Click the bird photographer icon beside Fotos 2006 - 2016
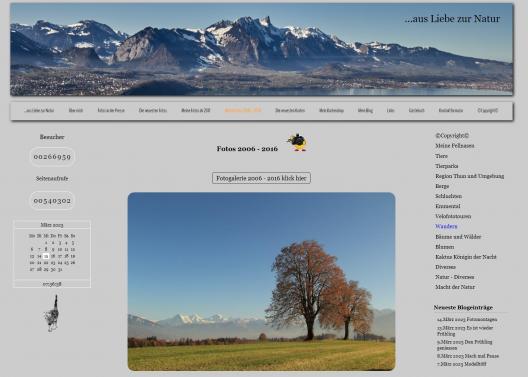Screen dimensions: 528x377 (297, 142)
